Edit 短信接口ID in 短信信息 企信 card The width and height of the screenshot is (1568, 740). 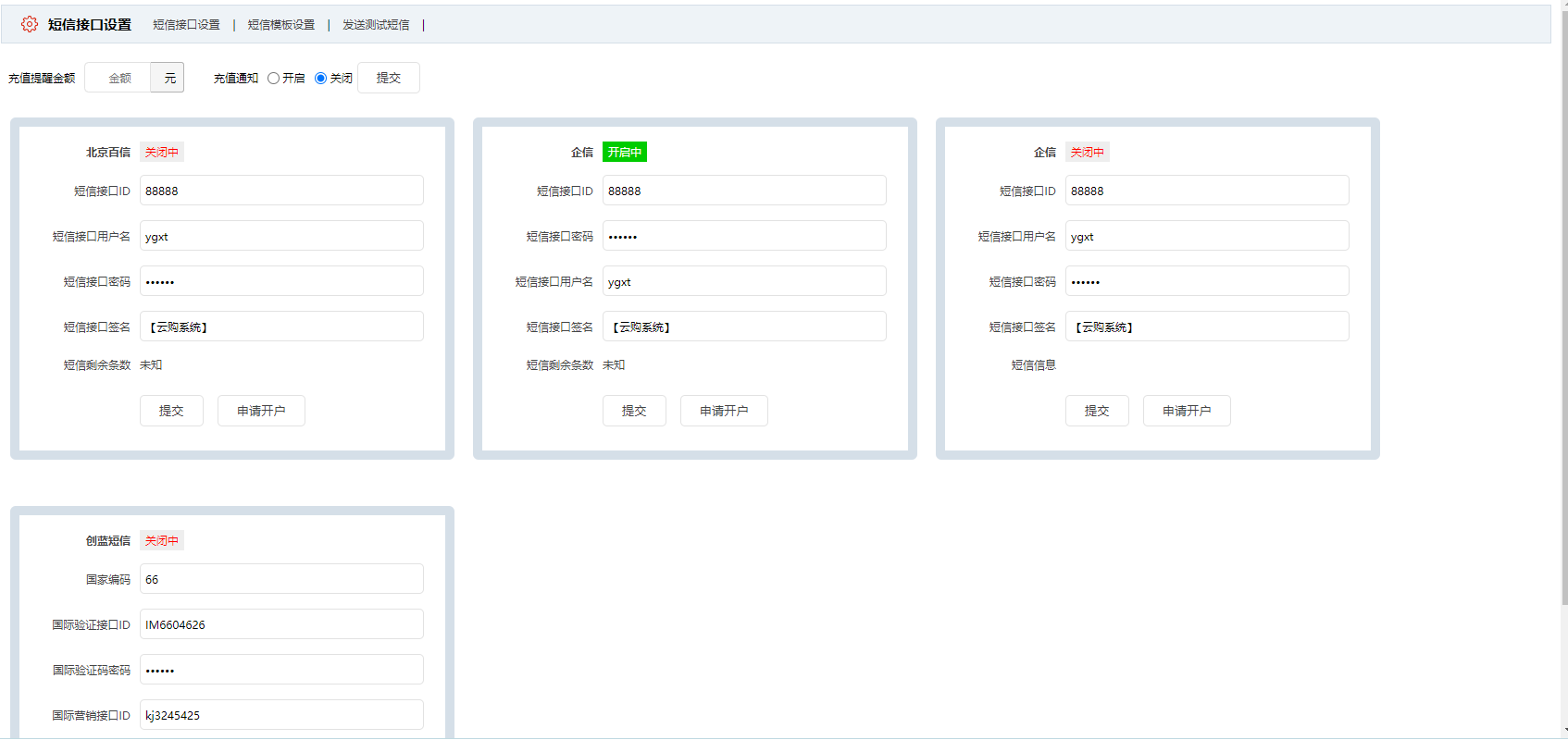1207,191
